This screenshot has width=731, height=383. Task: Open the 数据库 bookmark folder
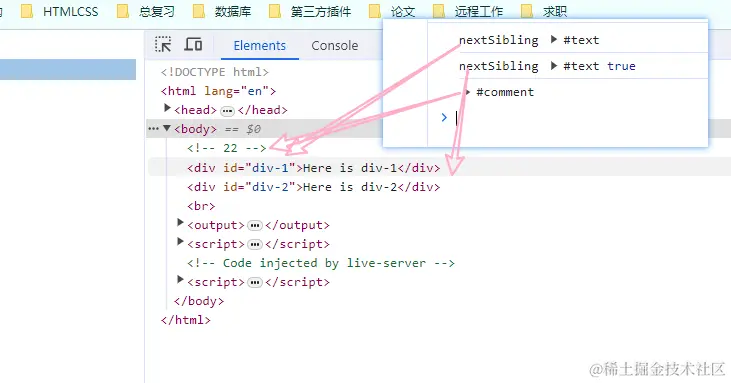[x=222, y=11]
